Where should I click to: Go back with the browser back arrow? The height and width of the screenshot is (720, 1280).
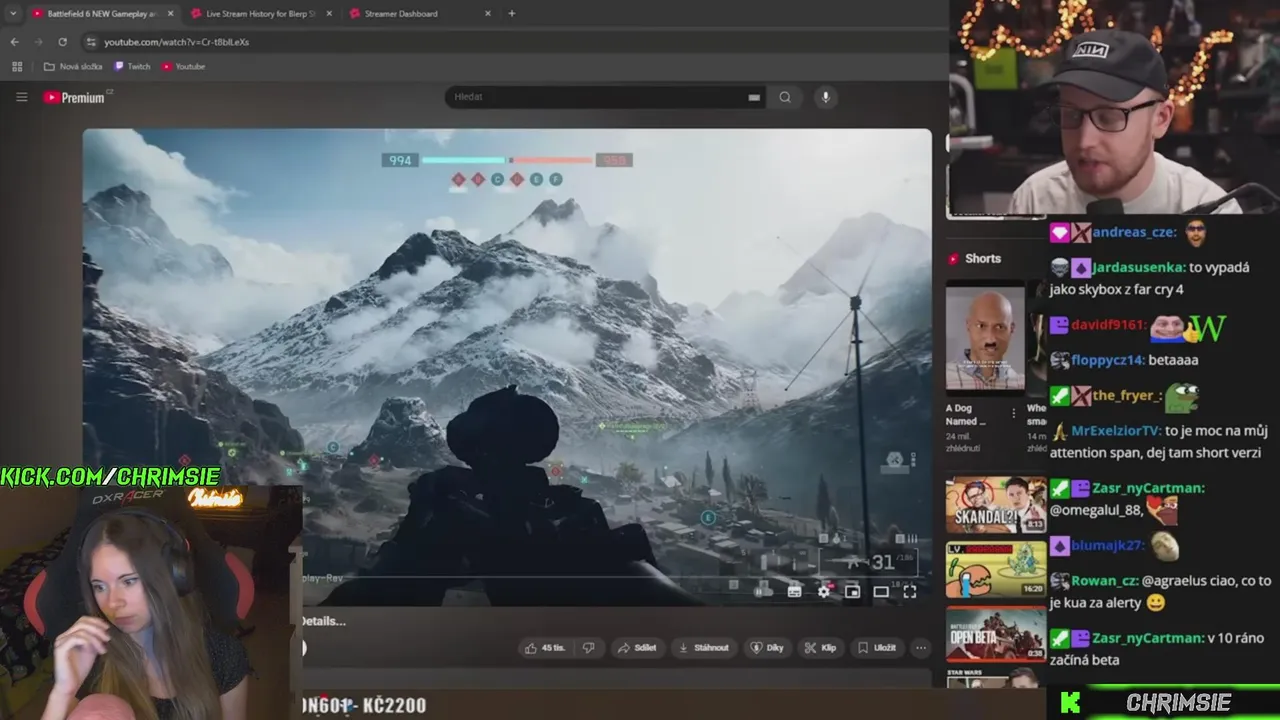(14, 42)
